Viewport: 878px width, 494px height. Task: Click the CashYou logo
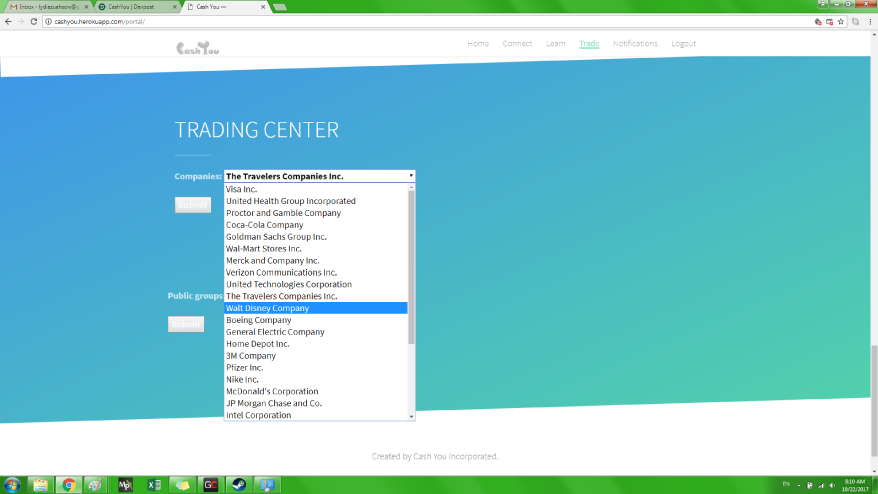[198, 48]
